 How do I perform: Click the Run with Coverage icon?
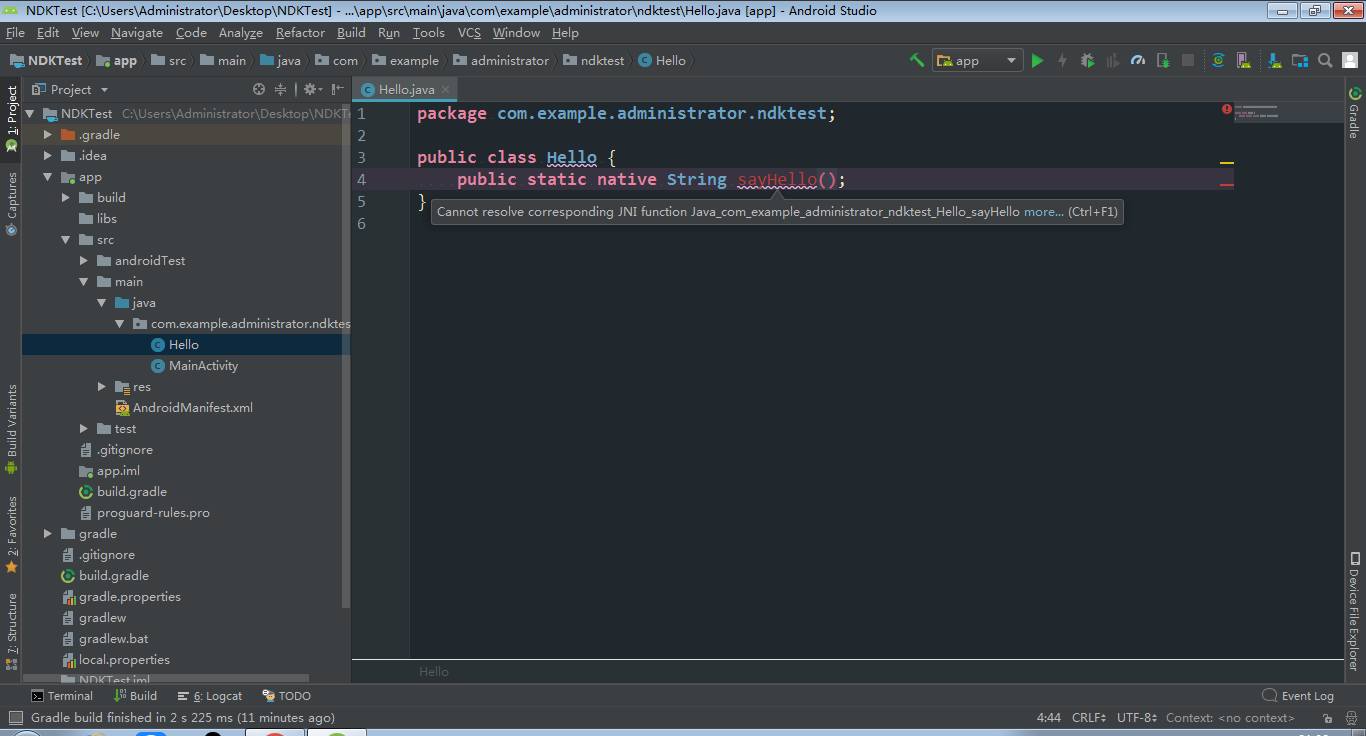click(x=1112, y=60)
